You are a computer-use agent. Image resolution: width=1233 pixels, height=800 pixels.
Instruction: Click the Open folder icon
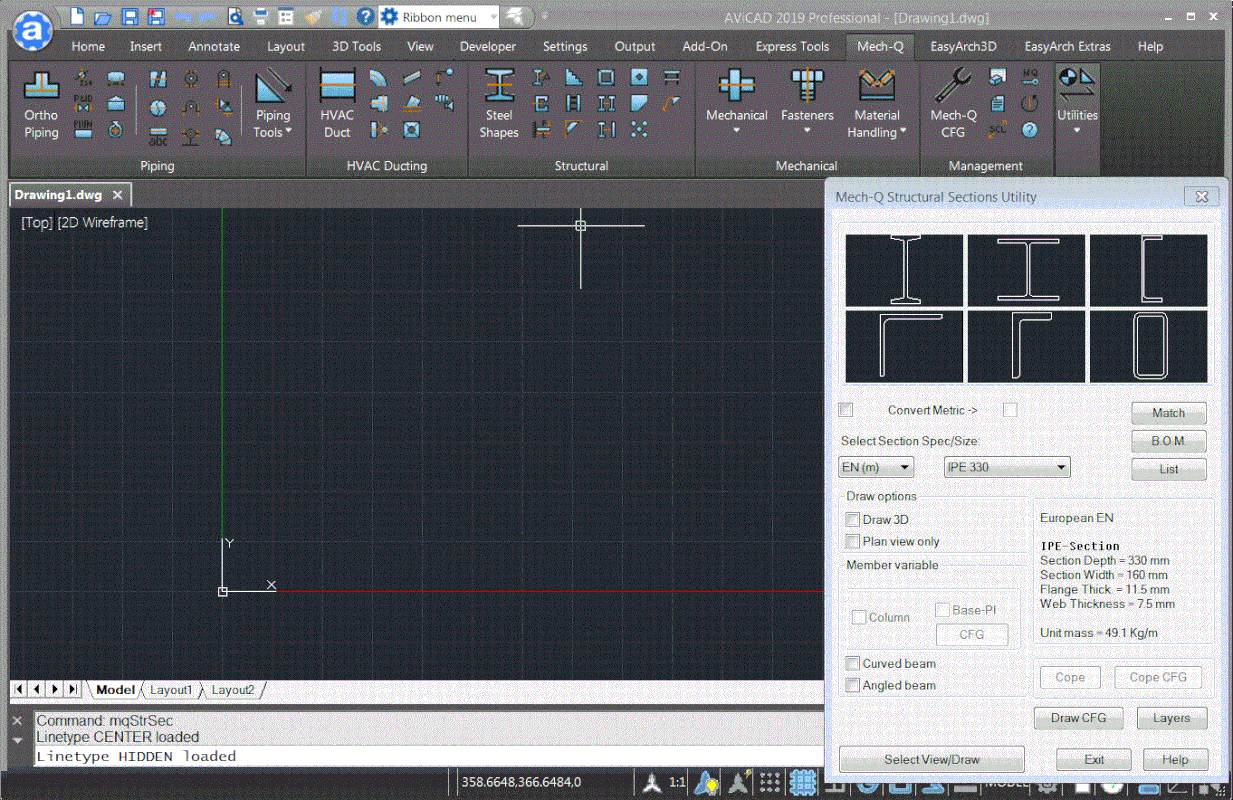click(103, 17)
